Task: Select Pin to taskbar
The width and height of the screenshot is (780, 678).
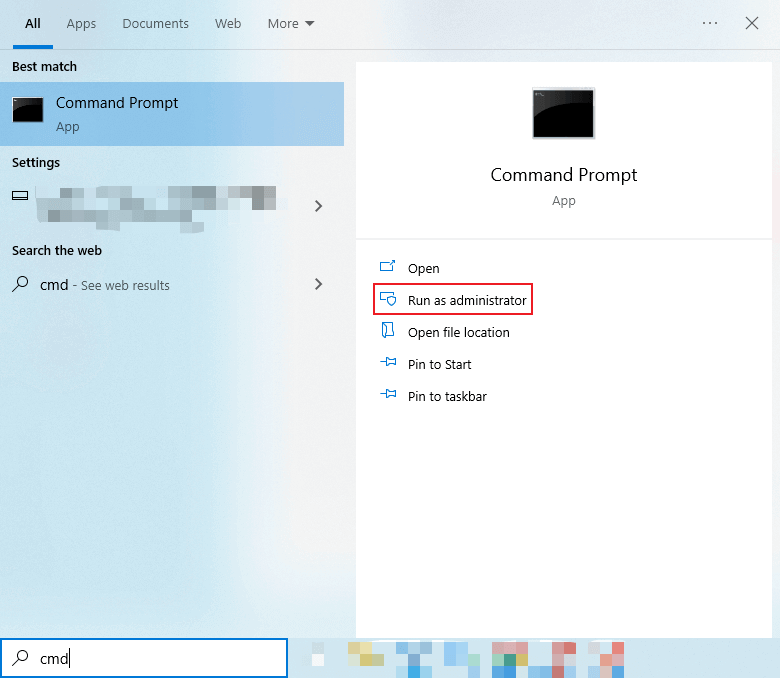Action: coord(447,396)
